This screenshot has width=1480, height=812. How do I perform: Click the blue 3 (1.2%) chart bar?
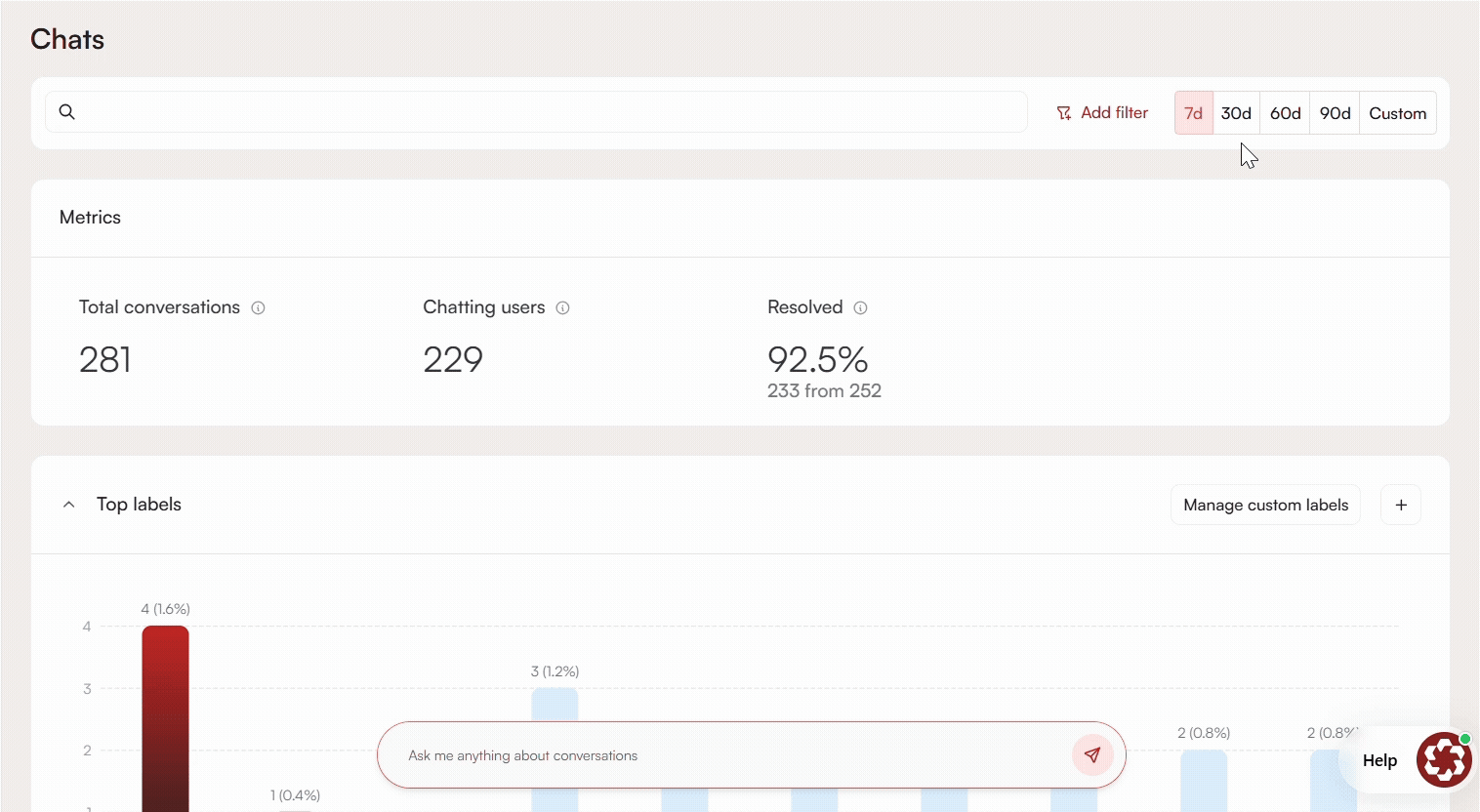point(555,705)
